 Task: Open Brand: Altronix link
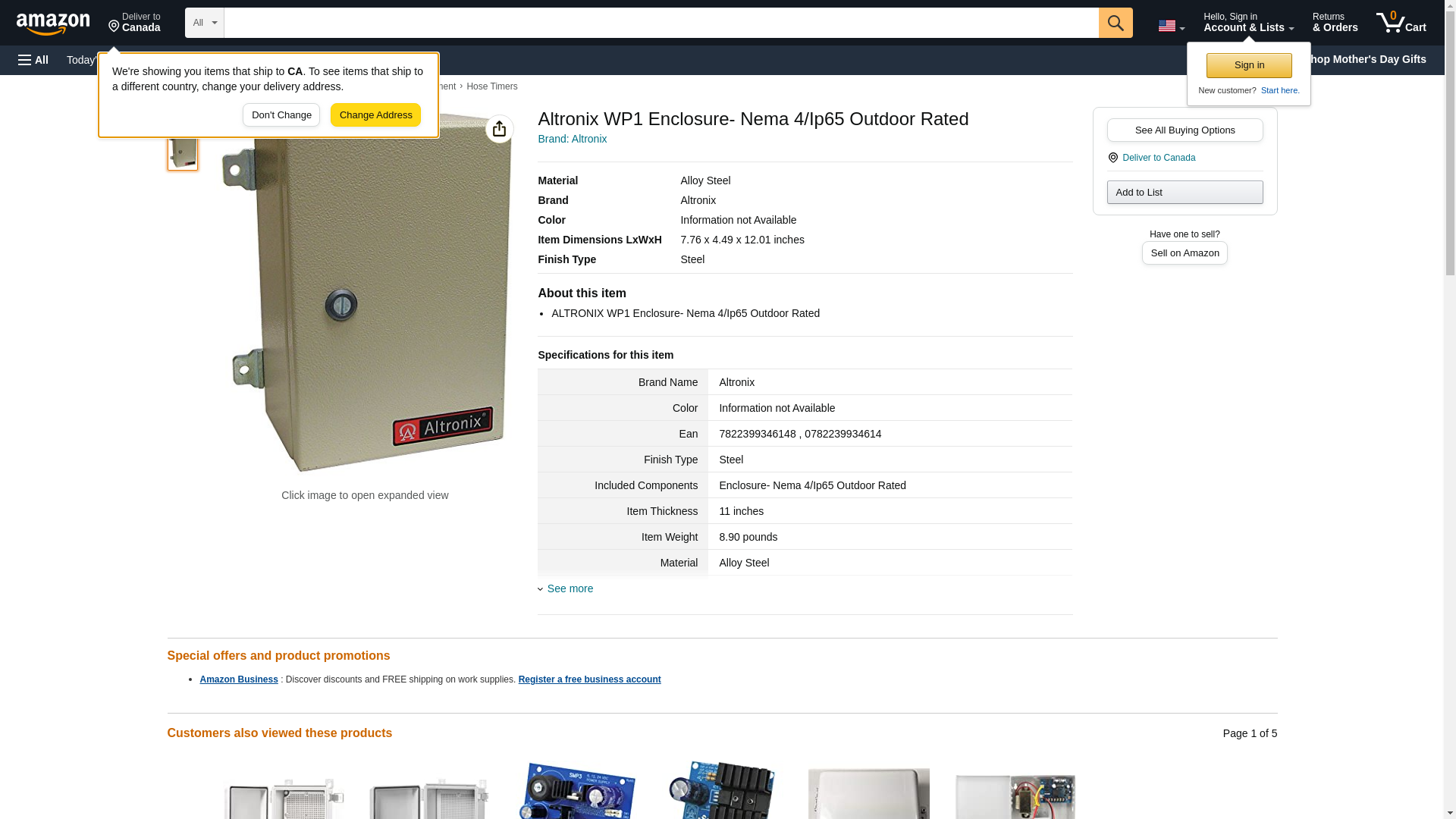tap(572, 139)
